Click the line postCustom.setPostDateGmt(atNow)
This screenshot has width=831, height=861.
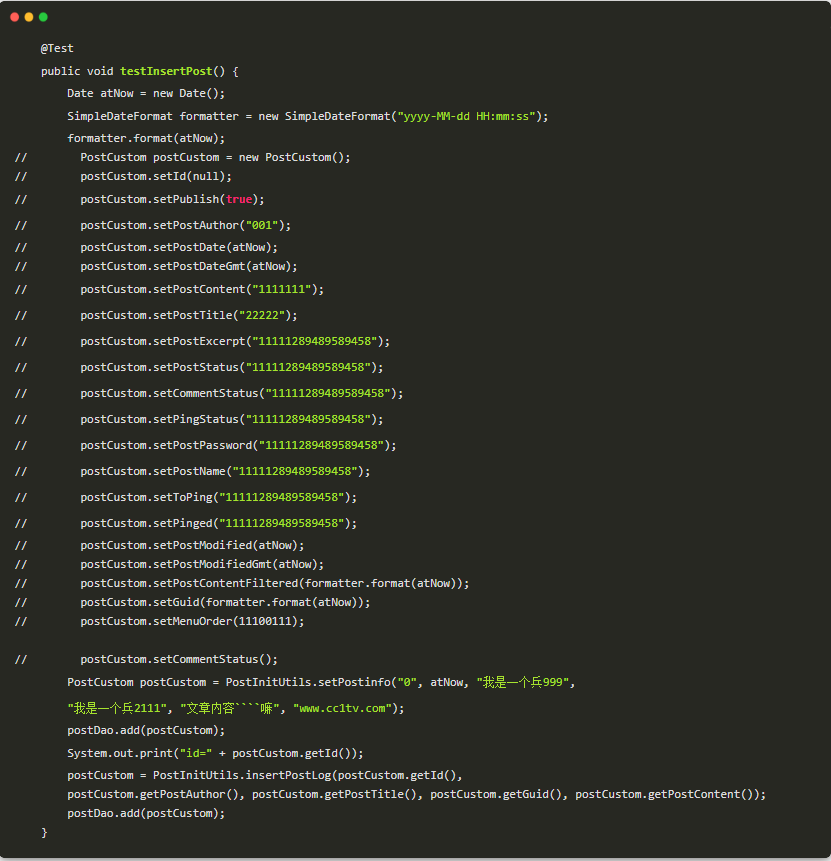click(x=189, y=267)
